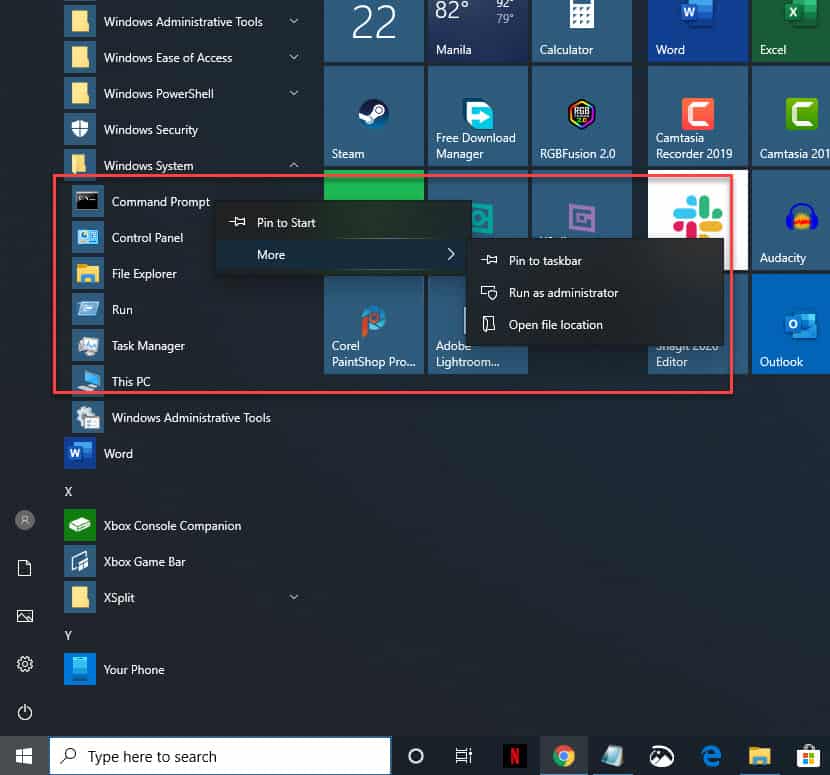Screen dimensions: 830x775
Task: Click the Type here to search box
Action: [x=220, y=756]
